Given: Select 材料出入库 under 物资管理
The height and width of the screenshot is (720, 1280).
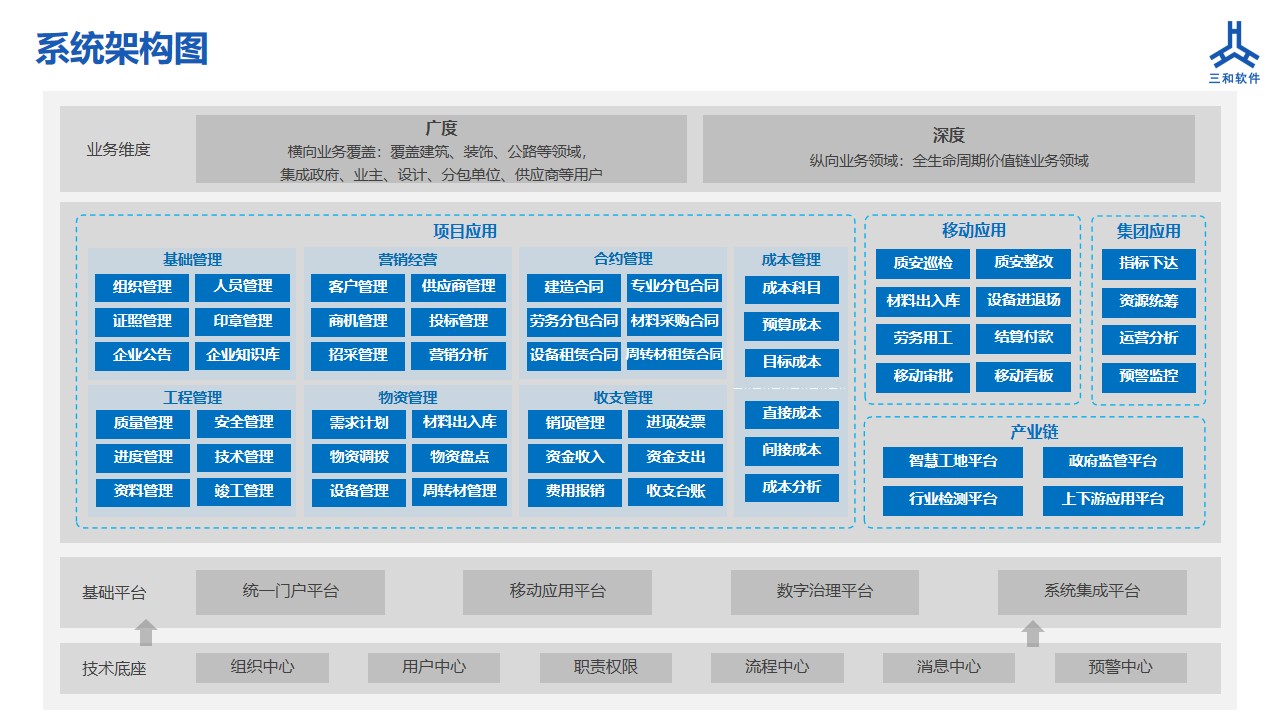Looking at the screenshot, I should click(460, 423).
